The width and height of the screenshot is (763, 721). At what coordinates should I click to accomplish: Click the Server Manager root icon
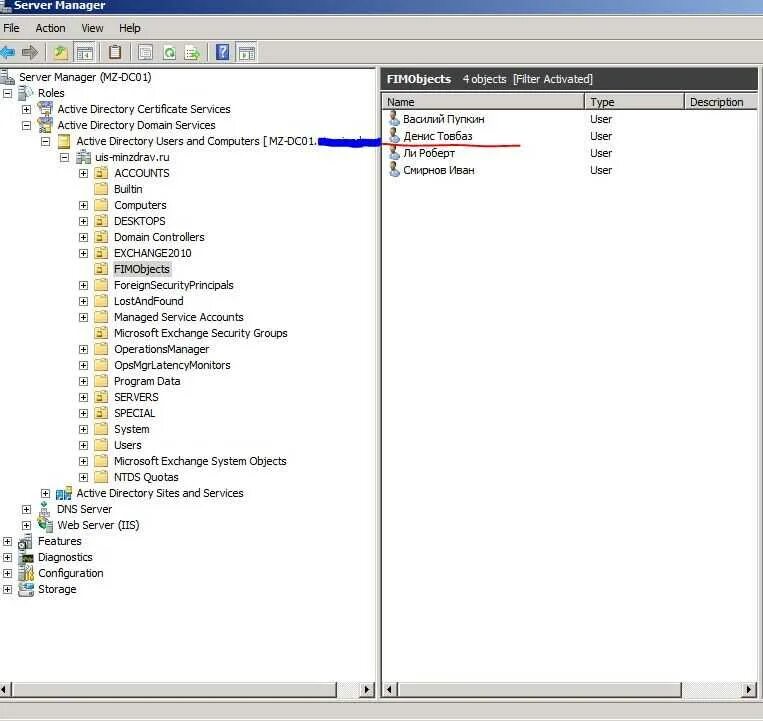coord(7,77)
